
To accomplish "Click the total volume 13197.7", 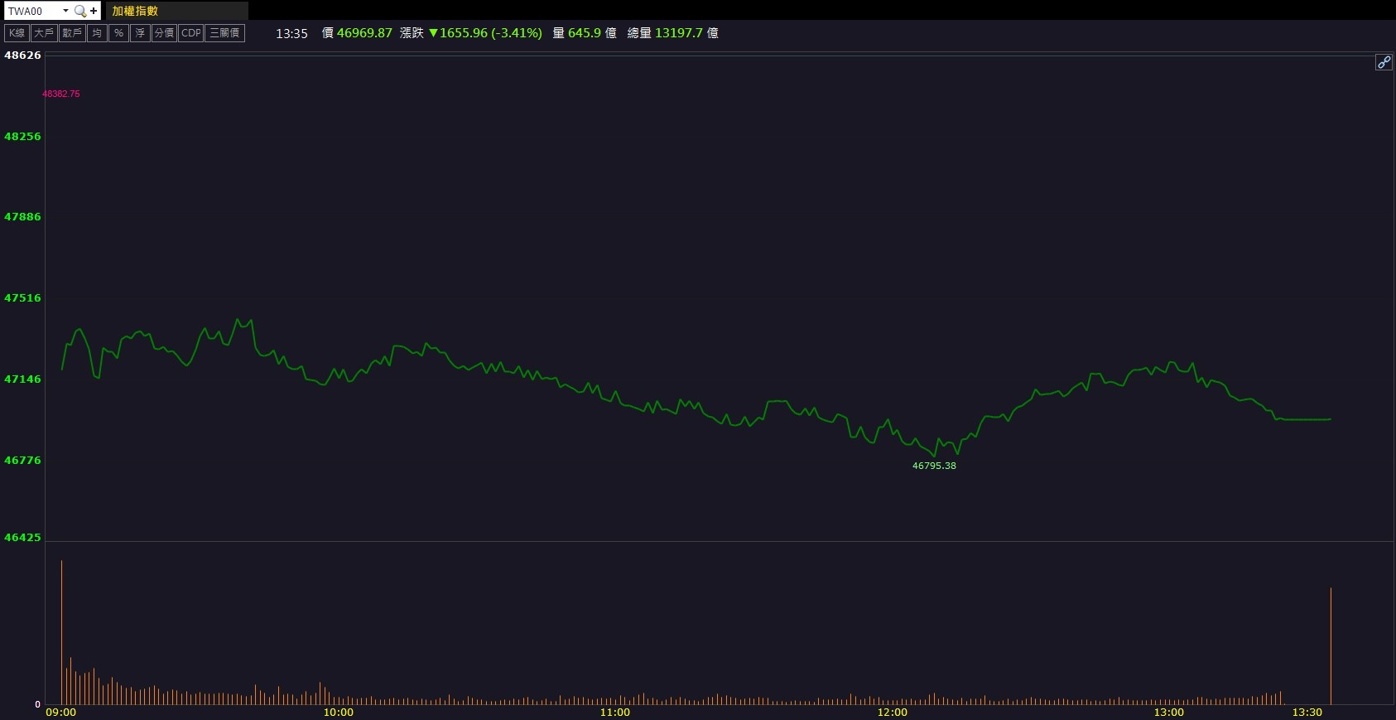I will 679,33.
